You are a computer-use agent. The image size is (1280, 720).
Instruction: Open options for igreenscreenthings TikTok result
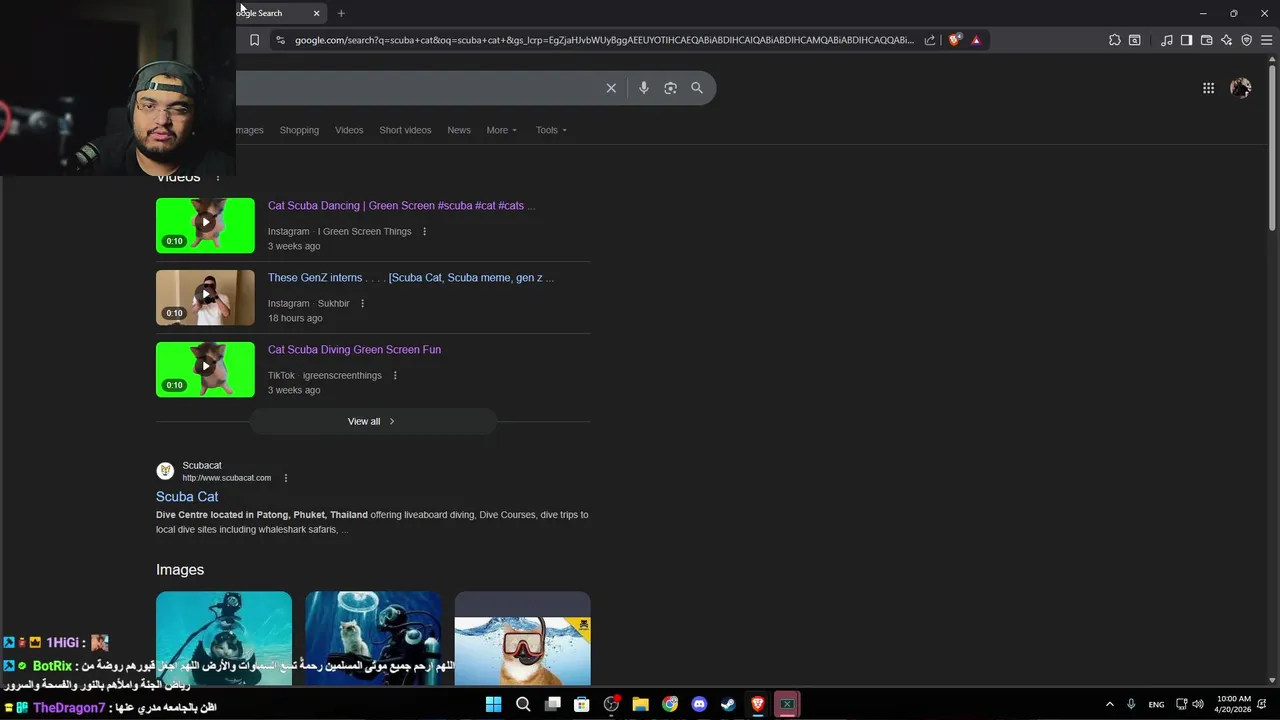tap(394, 375)
